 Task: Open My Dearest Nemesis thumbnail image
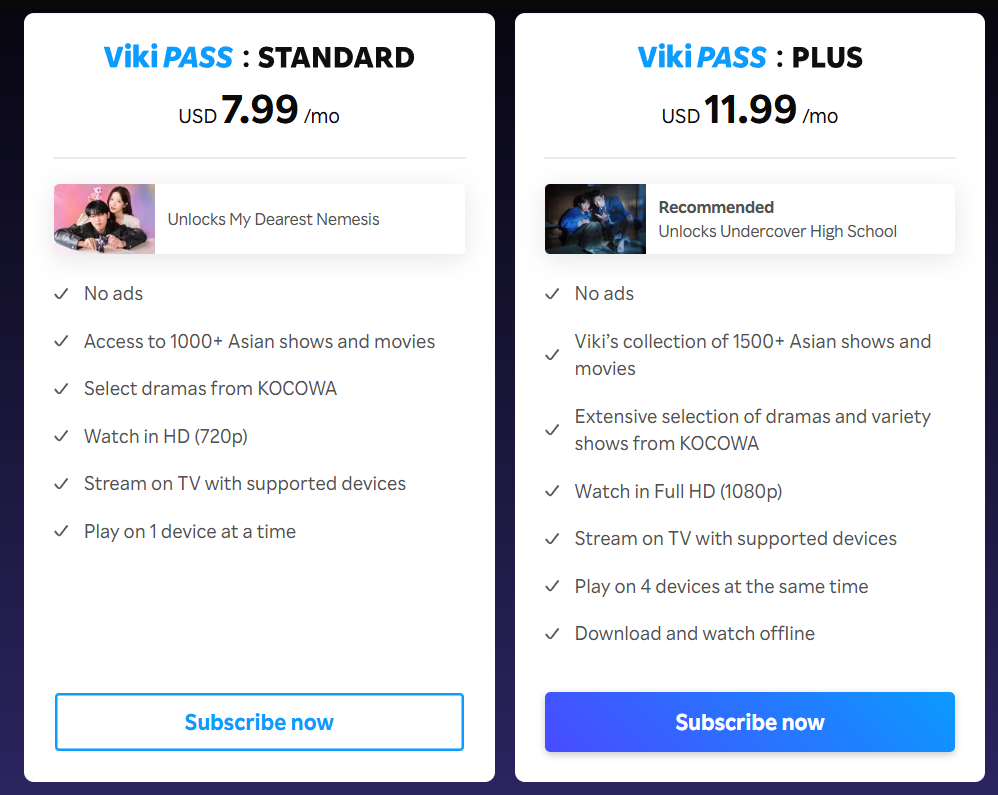coord(104,219)
